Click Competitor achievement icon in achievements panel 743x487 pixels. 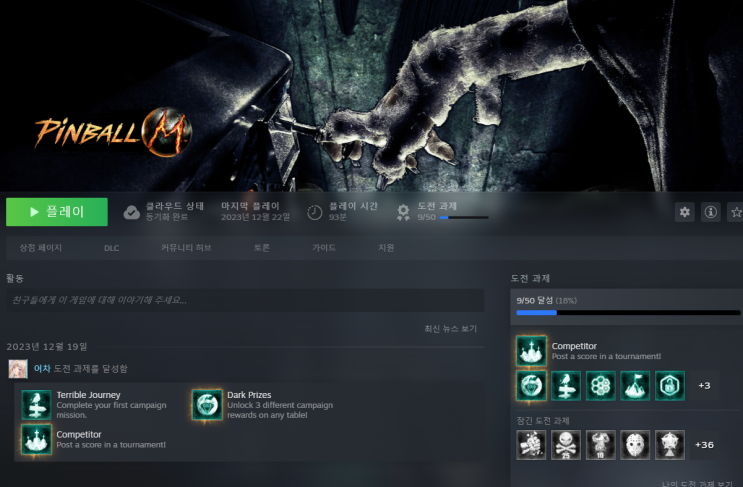tap(531, 351)
